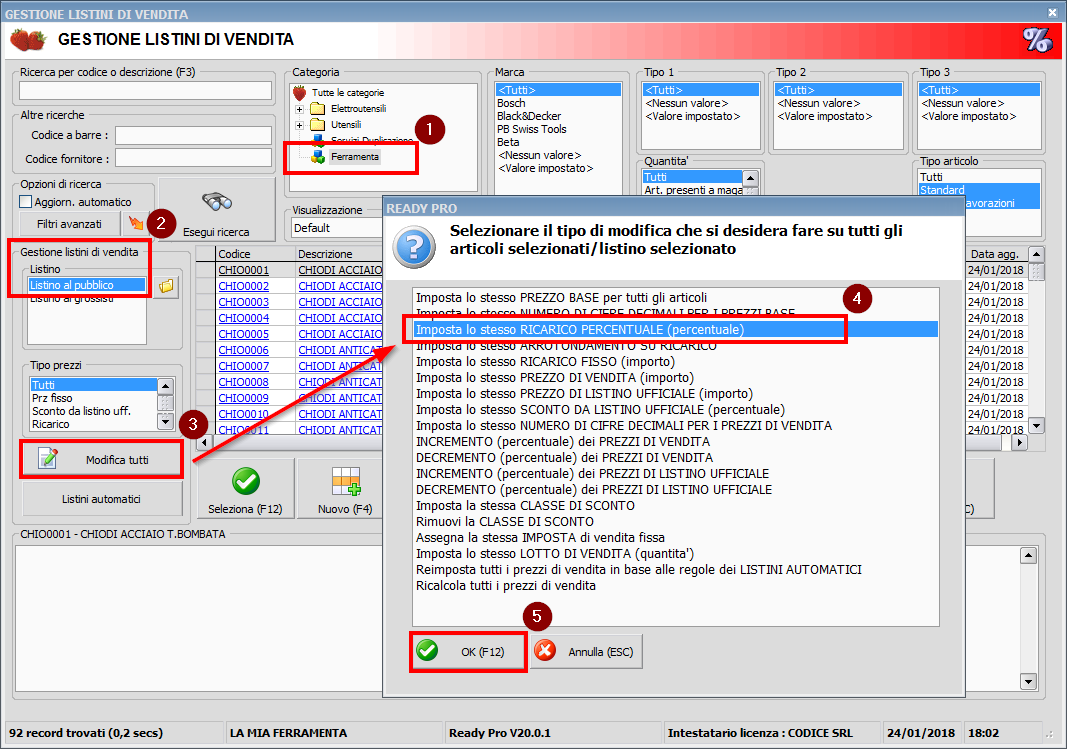Click inside the Codice a barre field
This screenshot has height=749, width=1067.
coord(192,135)
